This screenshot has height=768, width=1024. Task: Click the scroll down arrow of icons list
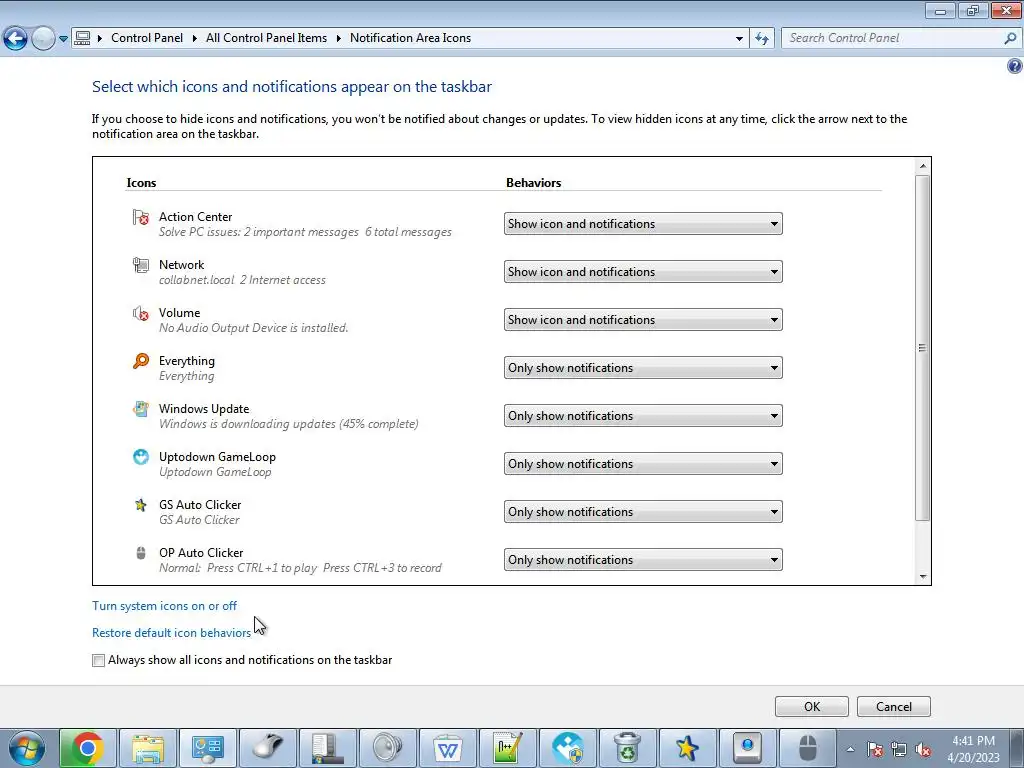923,577
